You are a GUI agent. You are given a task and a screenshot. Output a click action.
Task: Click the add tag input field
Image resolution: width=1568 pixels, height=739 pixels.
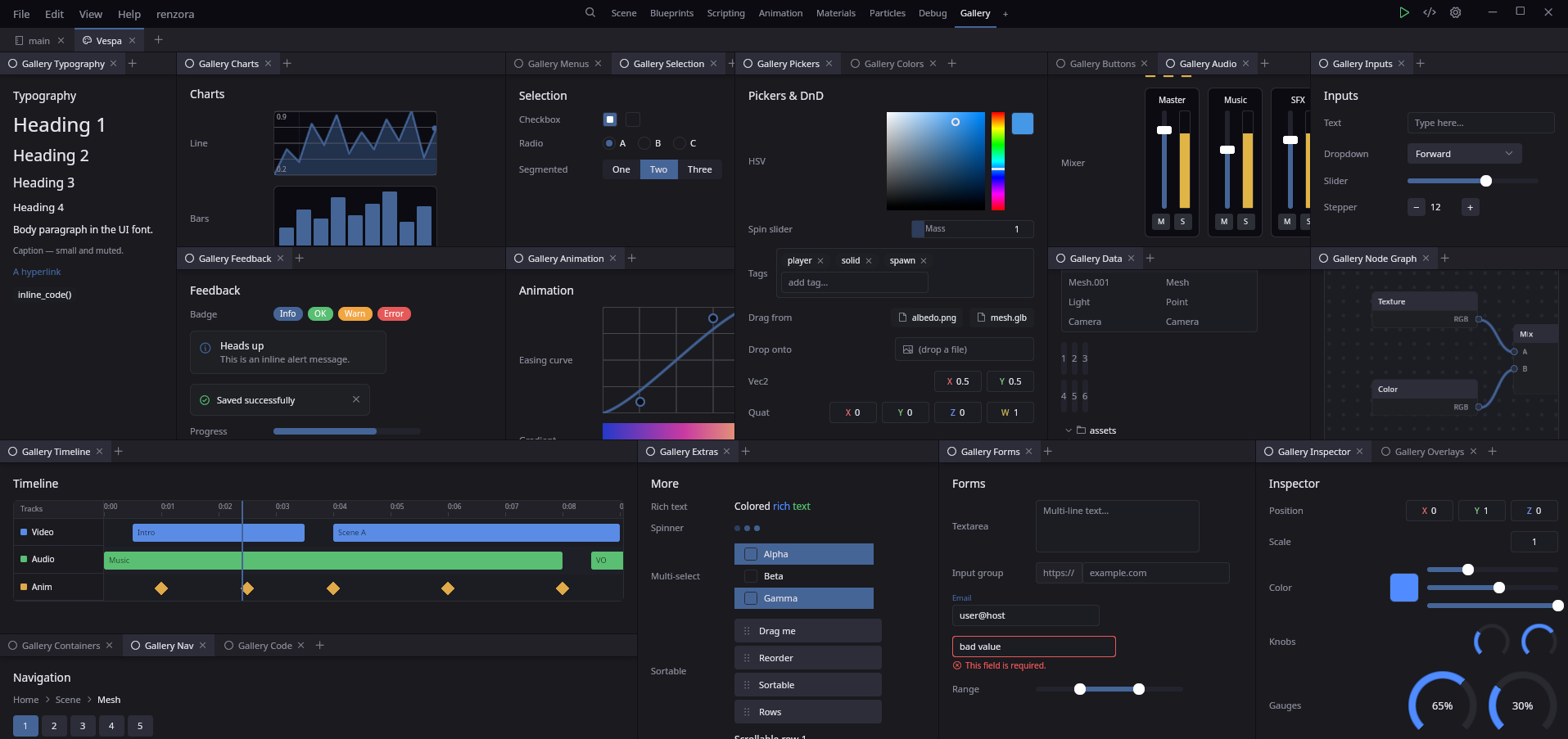point(854,282)
